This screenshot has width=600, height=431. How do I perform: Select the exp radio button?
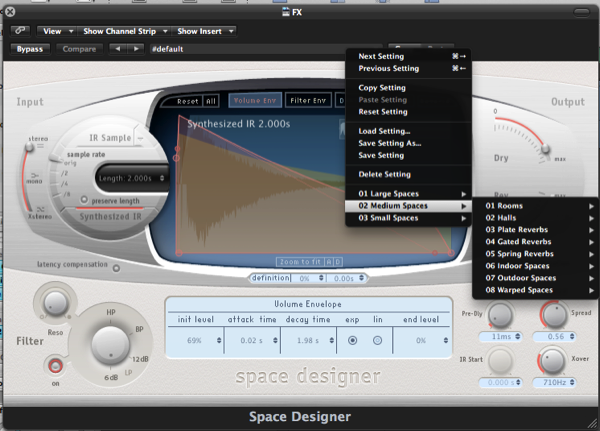351,340
